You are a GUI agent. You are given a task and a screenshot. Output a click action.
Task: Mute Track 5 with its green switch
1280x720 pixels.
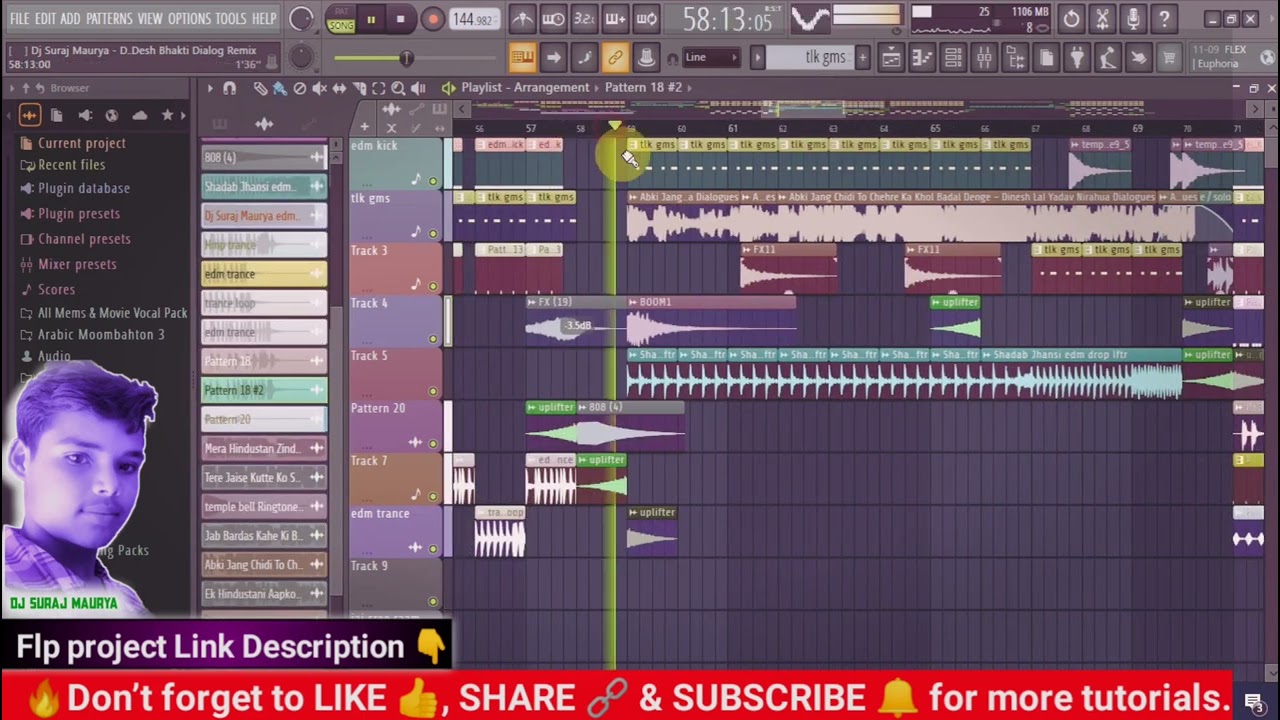433,391
